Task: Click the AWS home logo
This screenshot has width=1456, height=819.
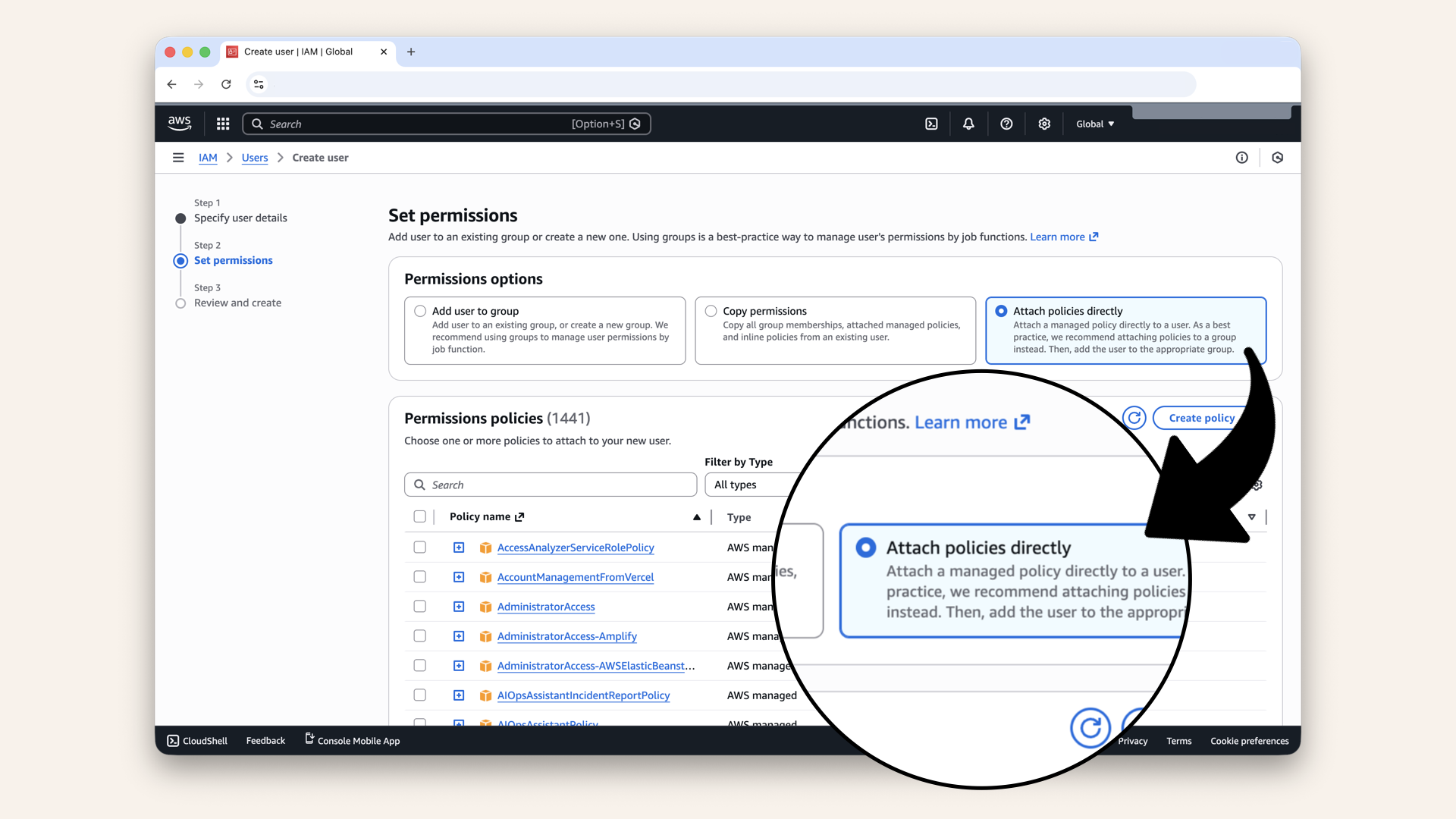Action: click(179, 123)
